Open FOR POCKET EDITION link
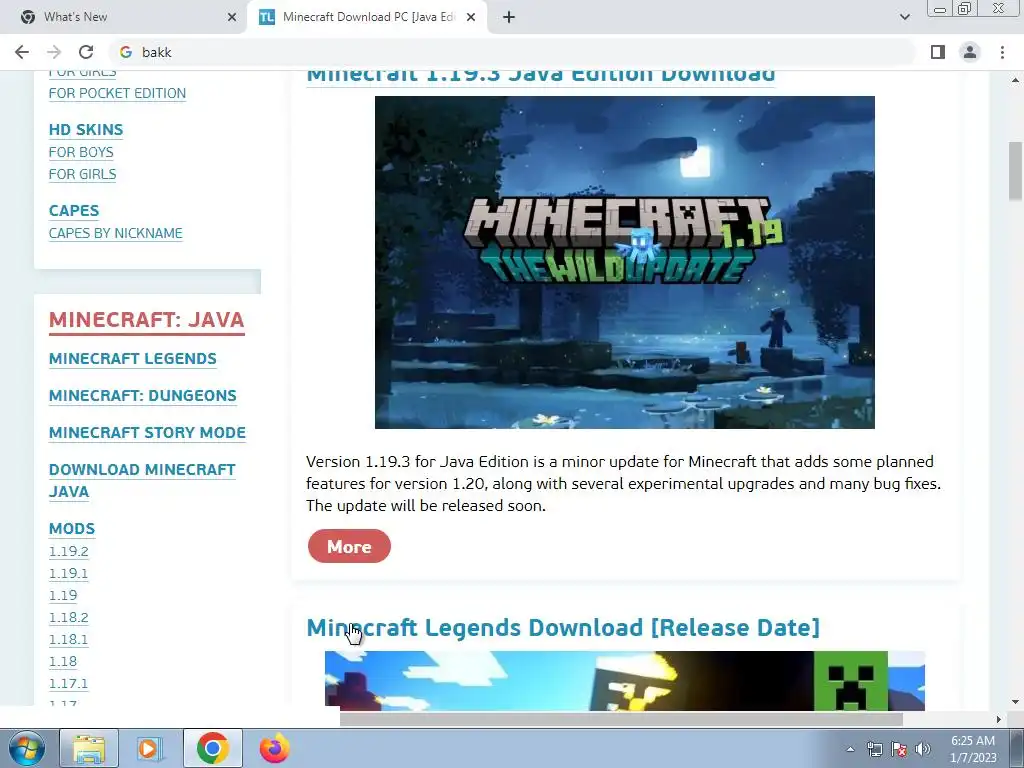Image resolution: width=1024 pixels, height=768 pixels. 117,93
